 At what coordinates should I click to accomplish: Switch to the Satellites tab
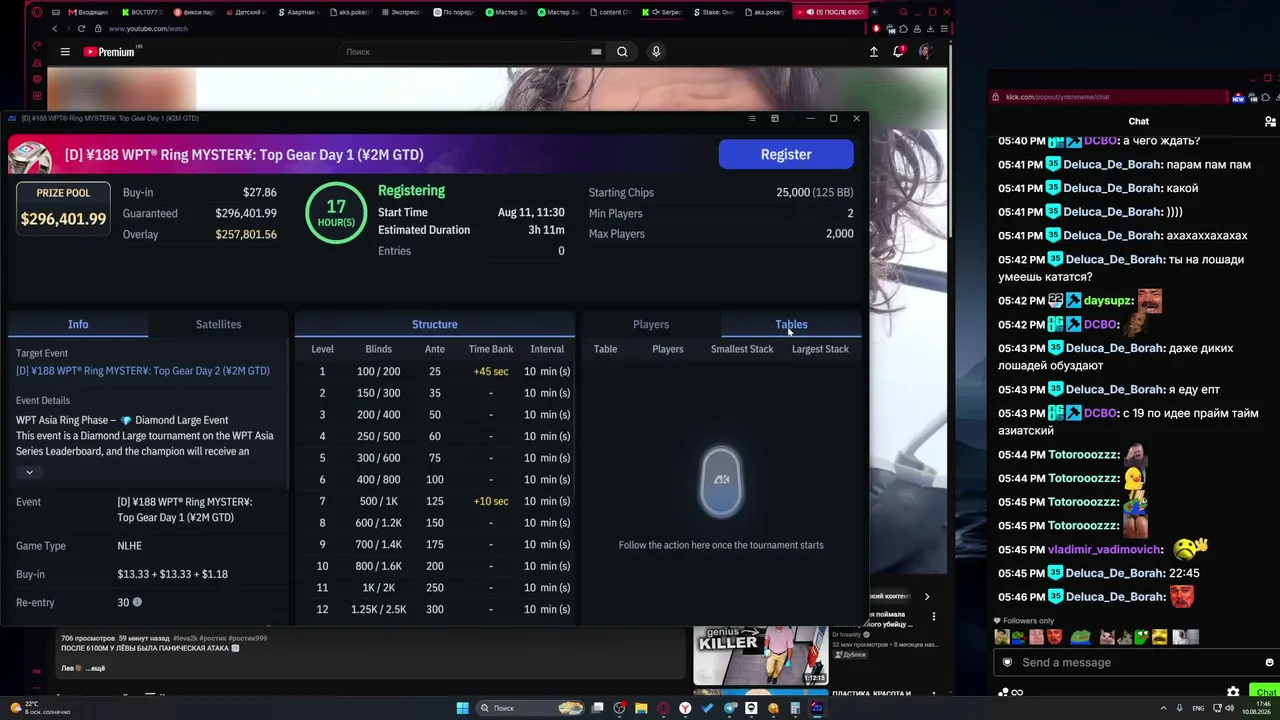[x=218, y=324]
